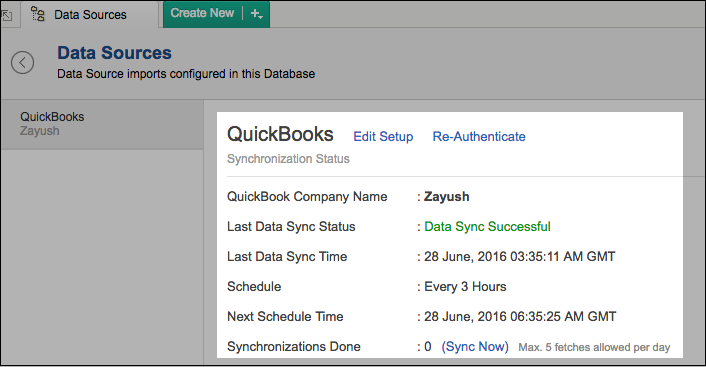Click the back arrow circle icon

pyautogui.click(x=23, y=63)
